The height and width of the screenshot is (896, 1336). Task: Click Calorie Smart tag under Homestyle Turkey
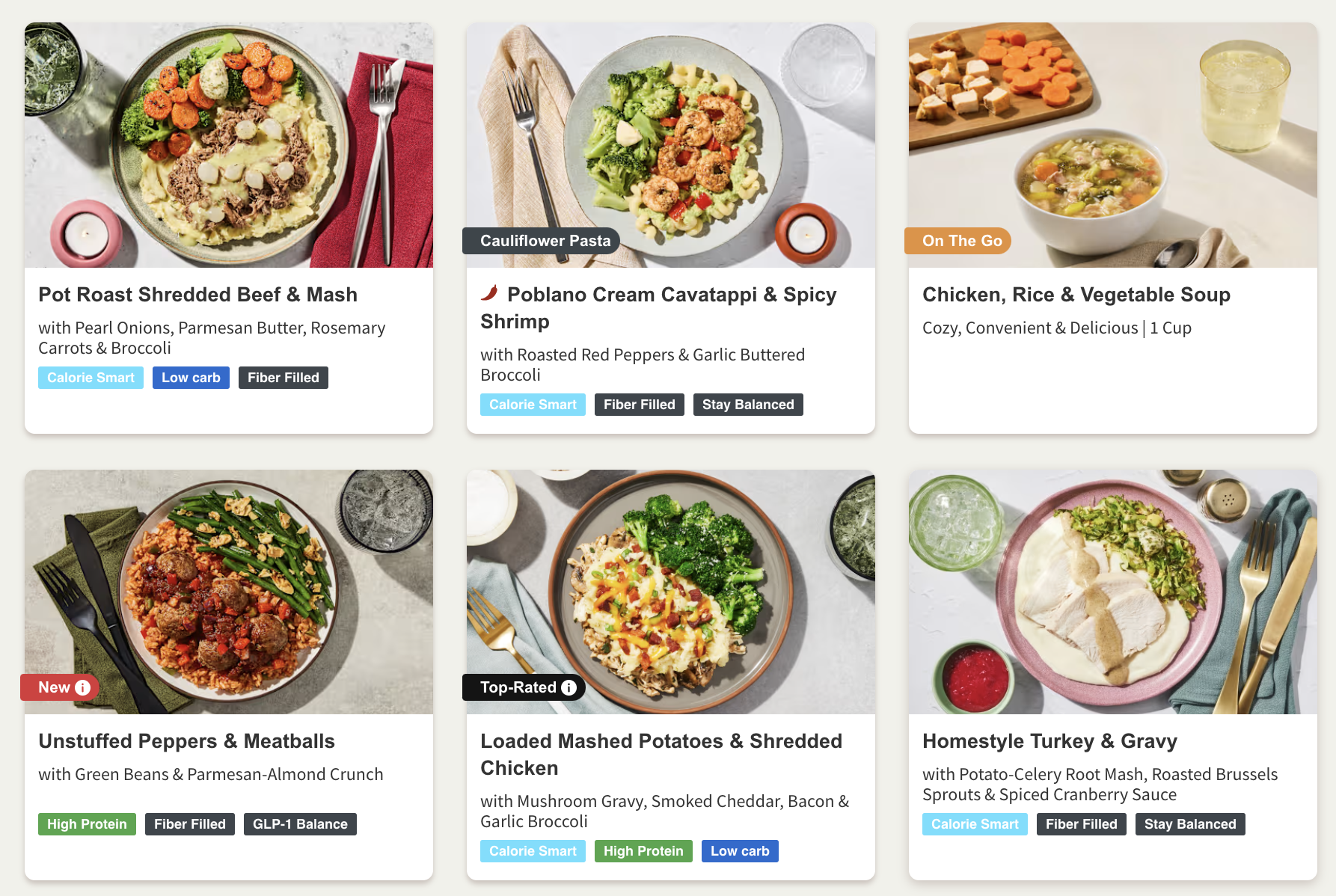(x=975, y=824)
